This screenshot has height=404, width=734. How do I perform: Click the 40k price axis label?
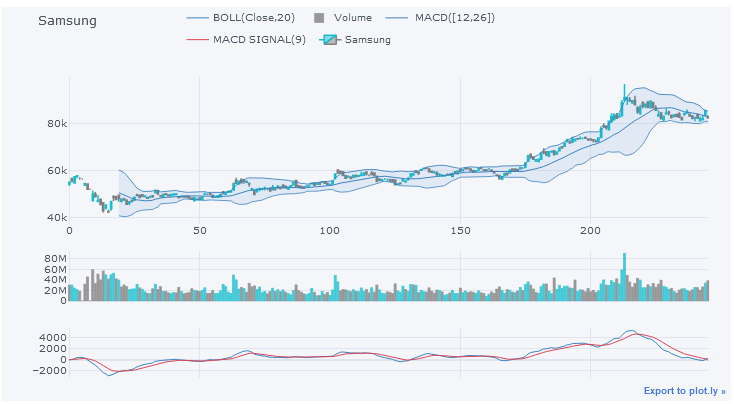56,217
